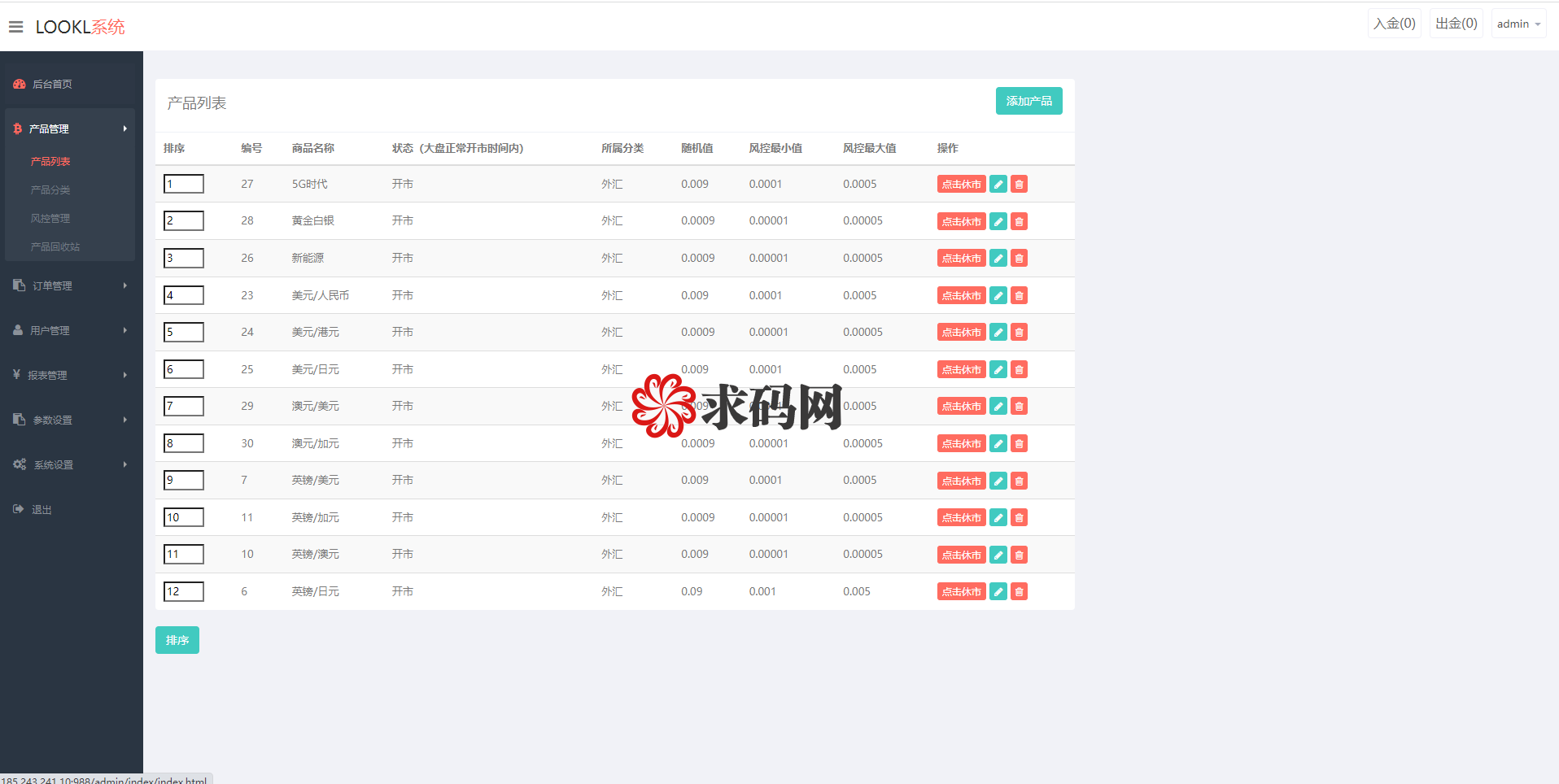
Task: Toggle 点击休市 on the 英镑/澳元 row
Action: [x=961, y=555]
